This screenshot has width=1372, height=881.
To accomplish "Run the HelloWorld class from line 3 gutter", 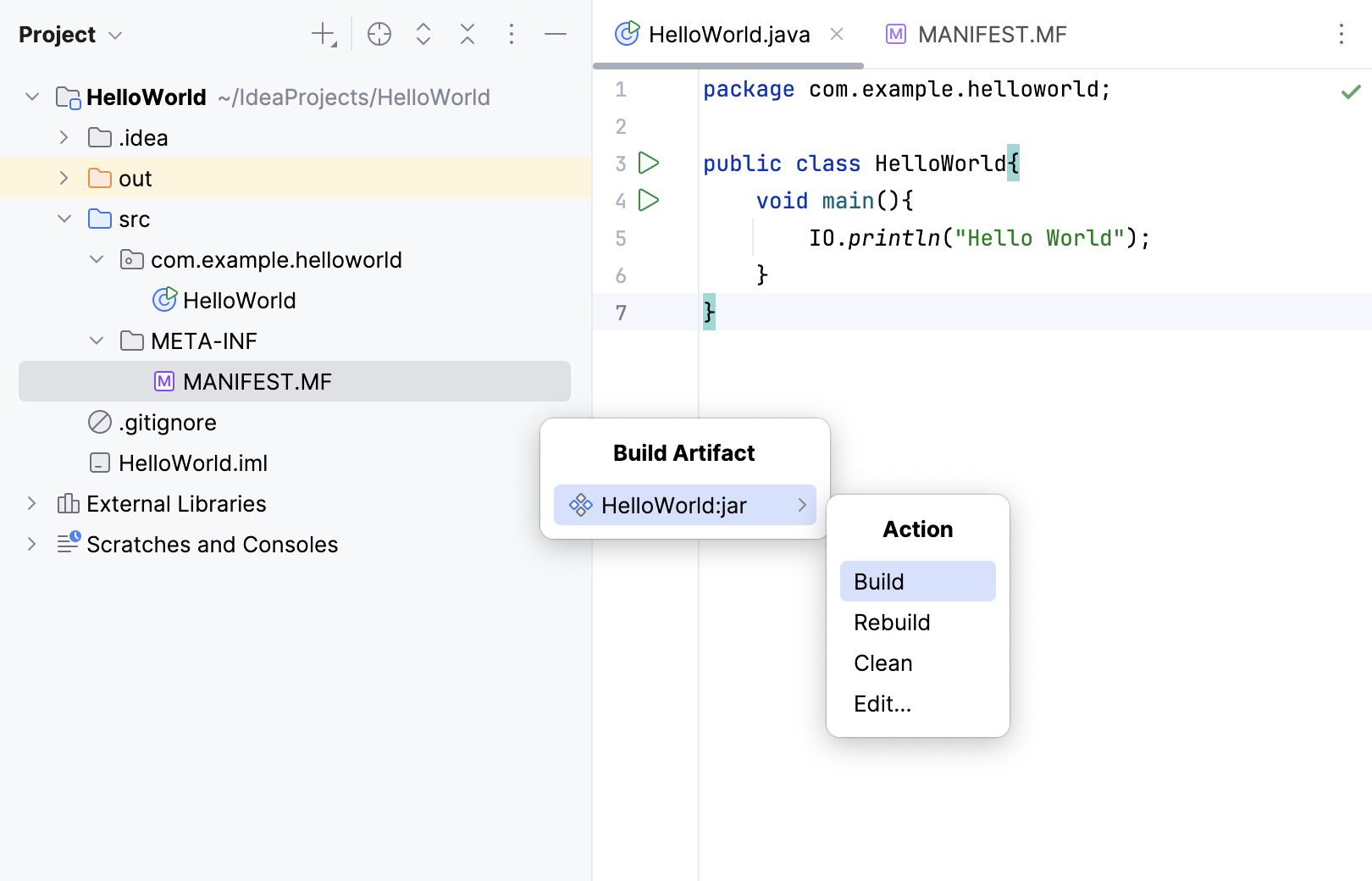I will 649,163.
